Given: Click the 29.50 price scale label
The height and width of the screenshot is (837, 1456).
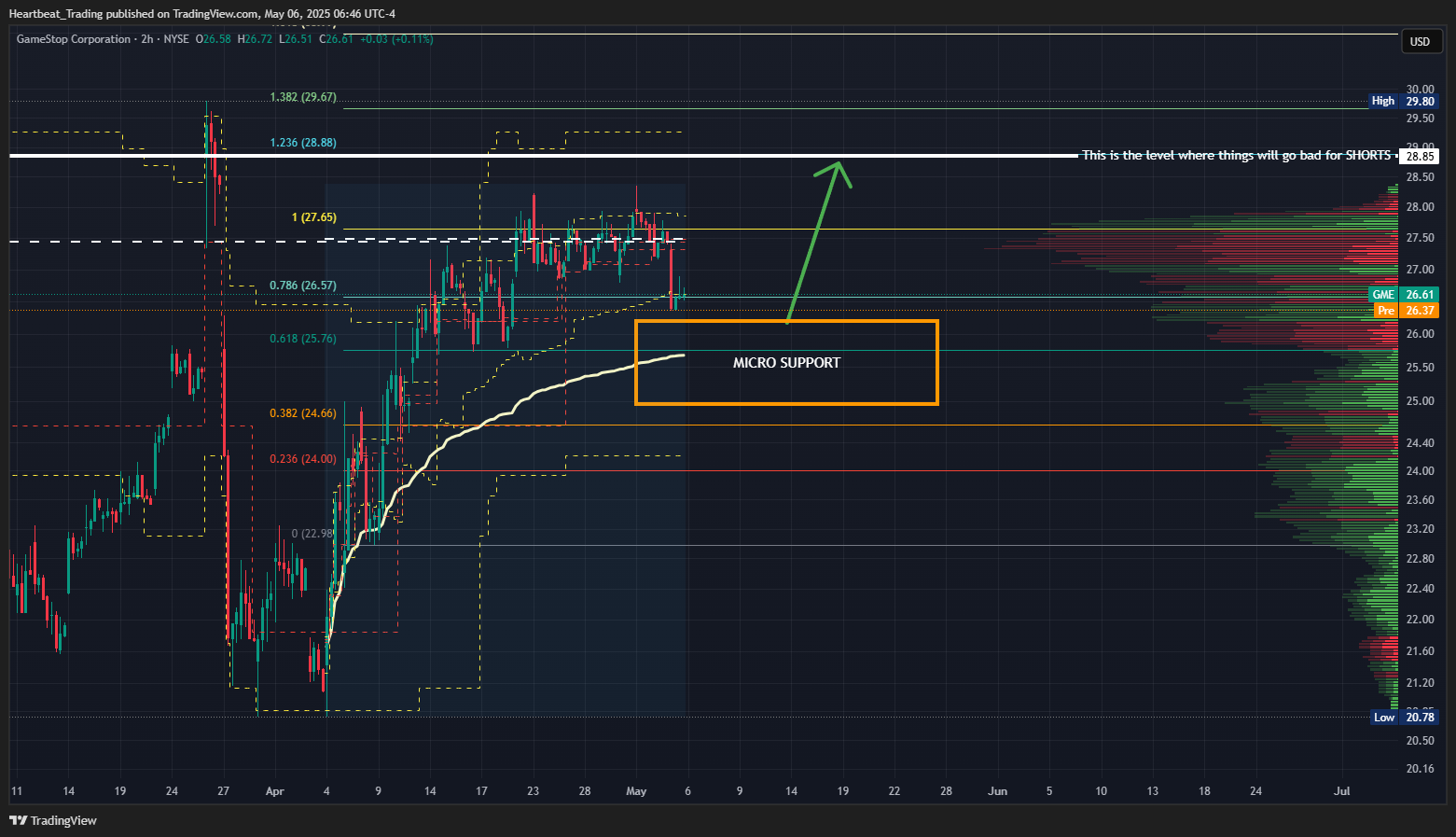Looking at the screenshot, I should [x=1420, y=119].
